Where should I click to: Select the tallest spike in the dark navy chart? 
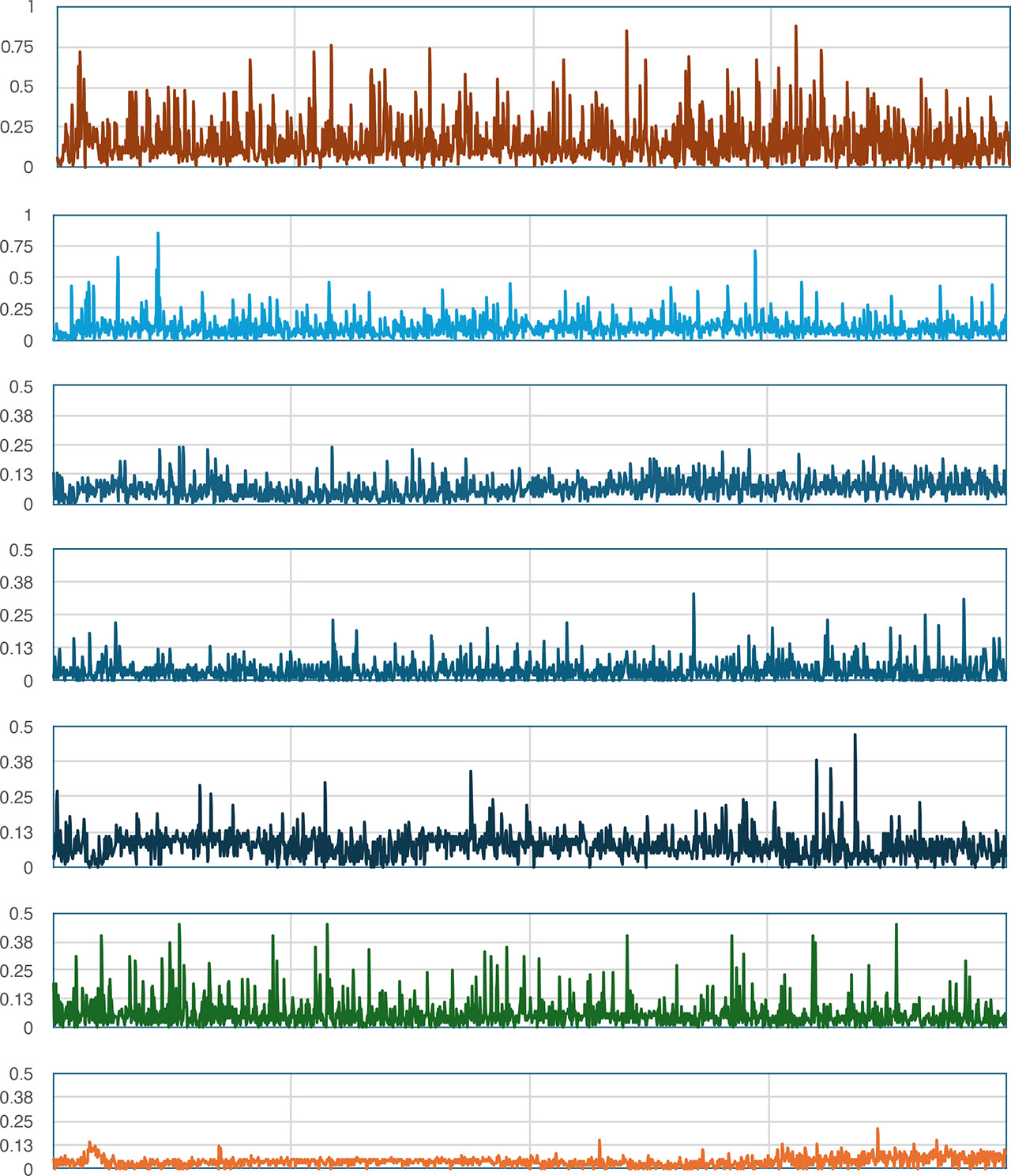click(x=855, y=736)
